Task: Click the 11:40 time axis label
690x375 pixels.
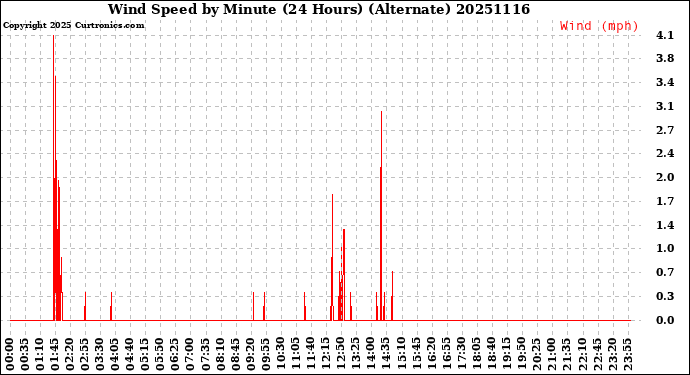Action: click(311, 355)
